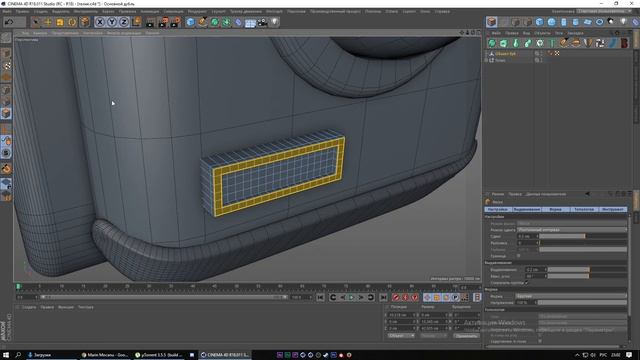This screenshot has height=360, width=640.
Task: Select the Rotate tool icon
Action: click(72, 22)
